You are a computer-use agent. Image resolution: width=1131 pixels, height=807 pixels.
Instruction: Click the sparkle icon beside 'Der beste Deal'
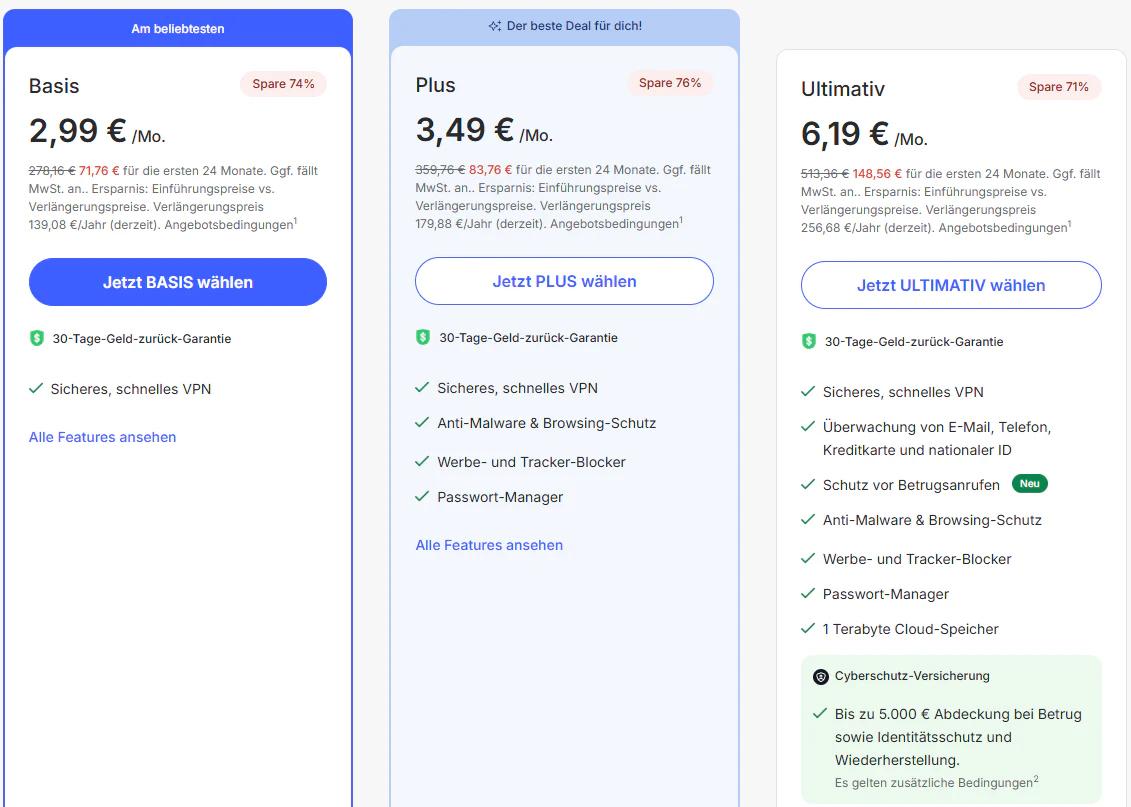[x=494, y=26]
